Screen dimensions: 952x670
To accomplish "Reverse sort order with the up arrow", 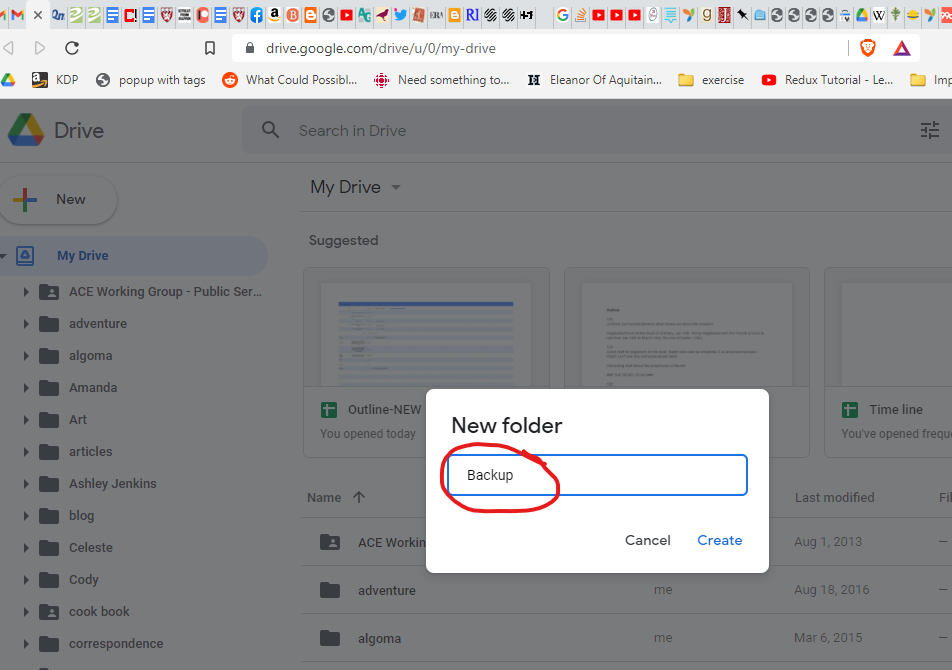I will pos(359,497).
